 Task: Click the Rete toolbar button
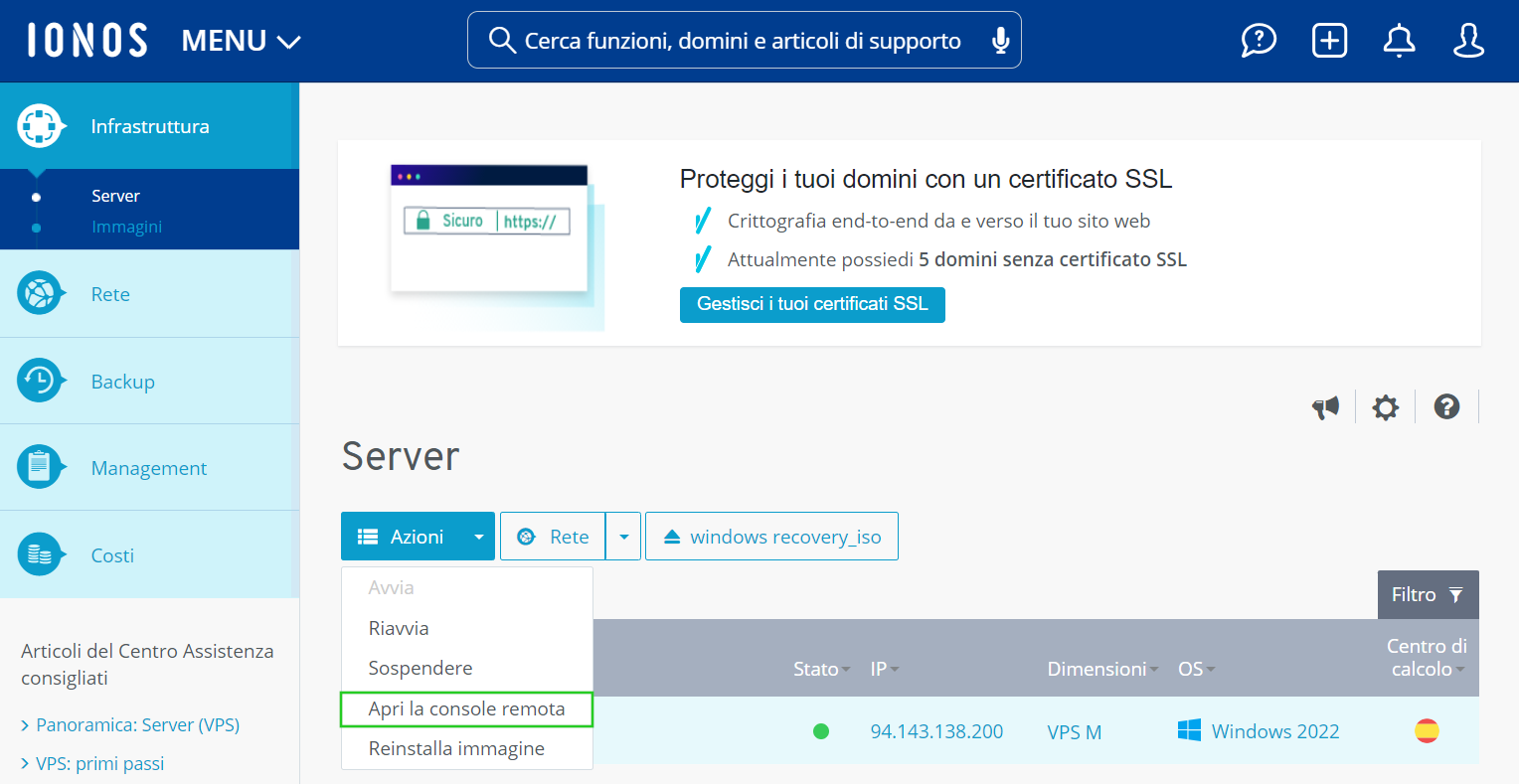(x=553, y=537)
